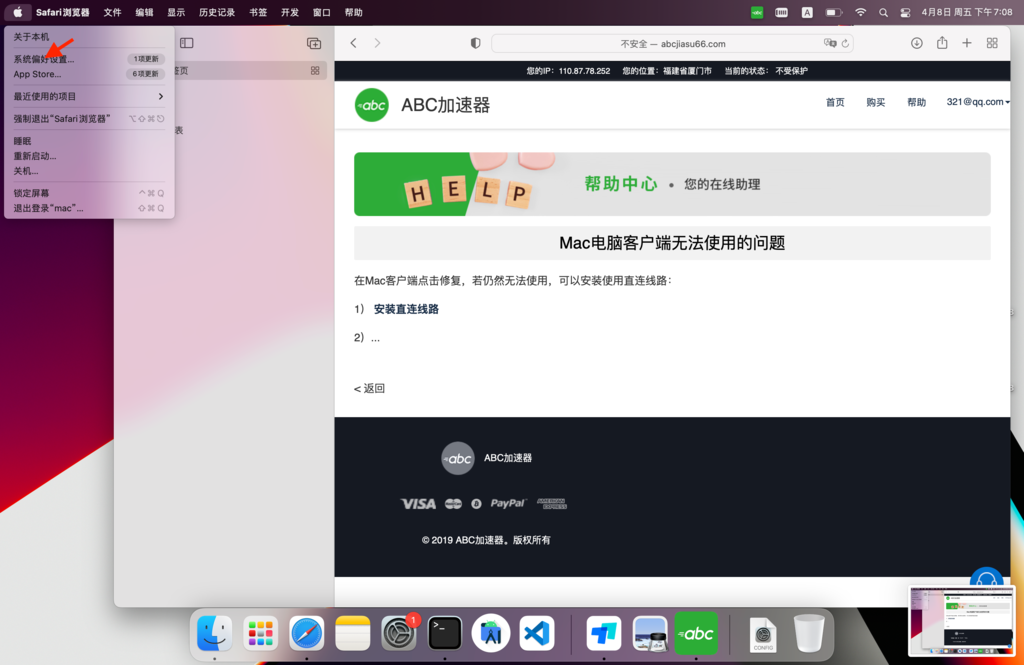Viewport: 1024px width, 665px height.
Task: Open 购买 in the site navigation
Action: click(x=876, y=102)
